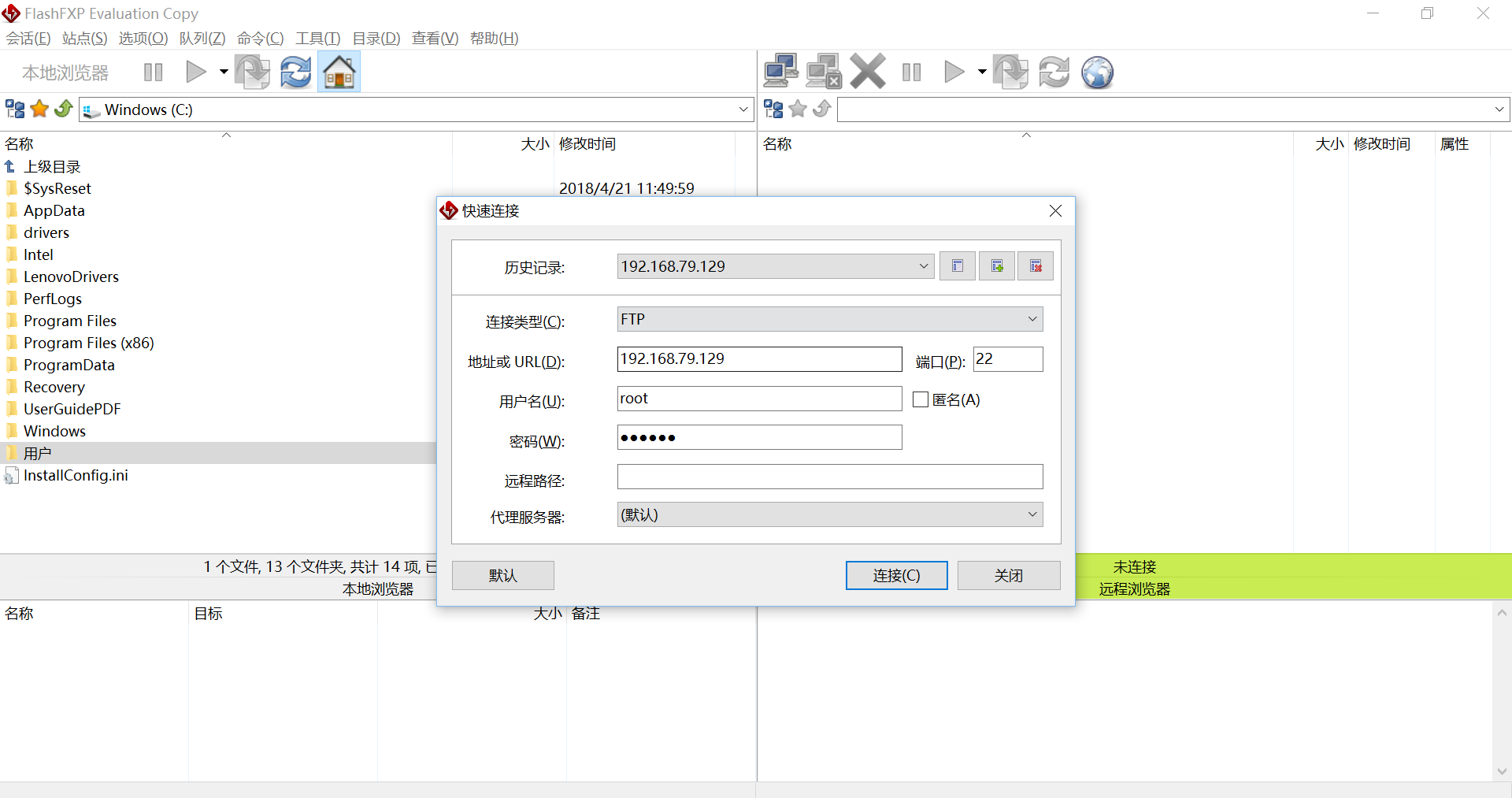Click the remote play transfer icon
The height and width of the screenshot is (798, 1512).
tap(954, 72)
